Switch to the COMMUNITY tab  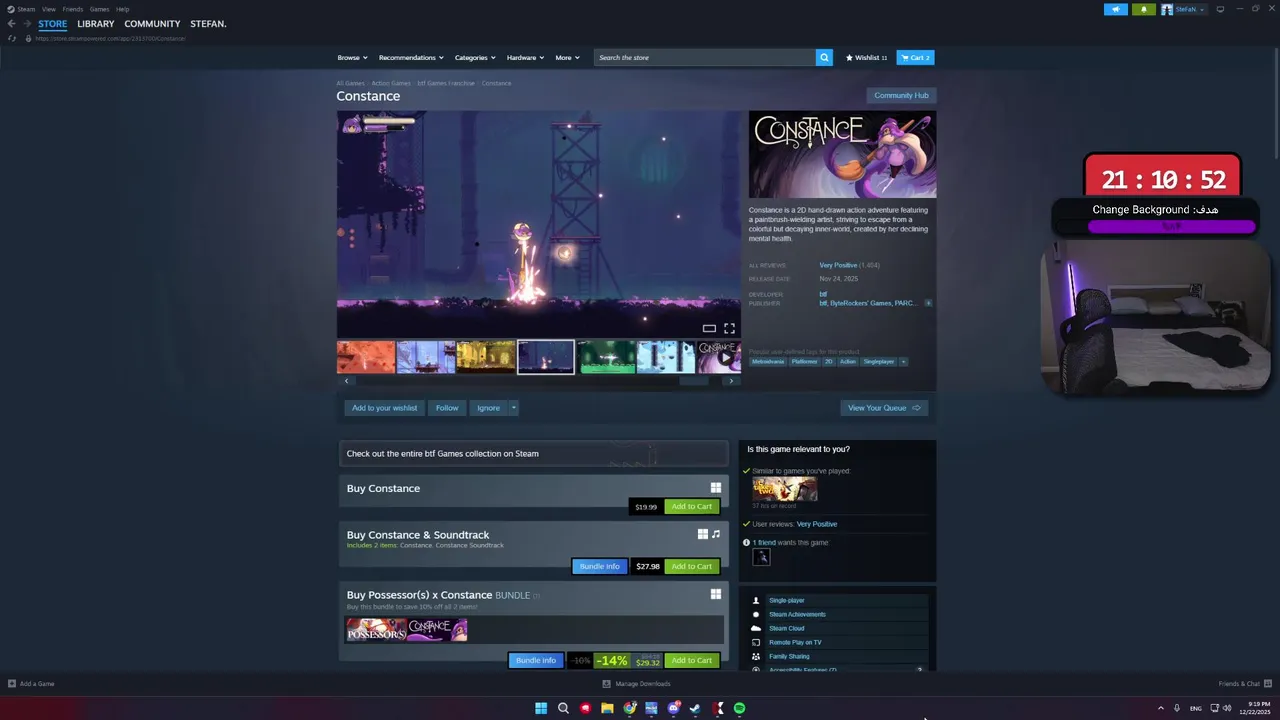point(152,24)
